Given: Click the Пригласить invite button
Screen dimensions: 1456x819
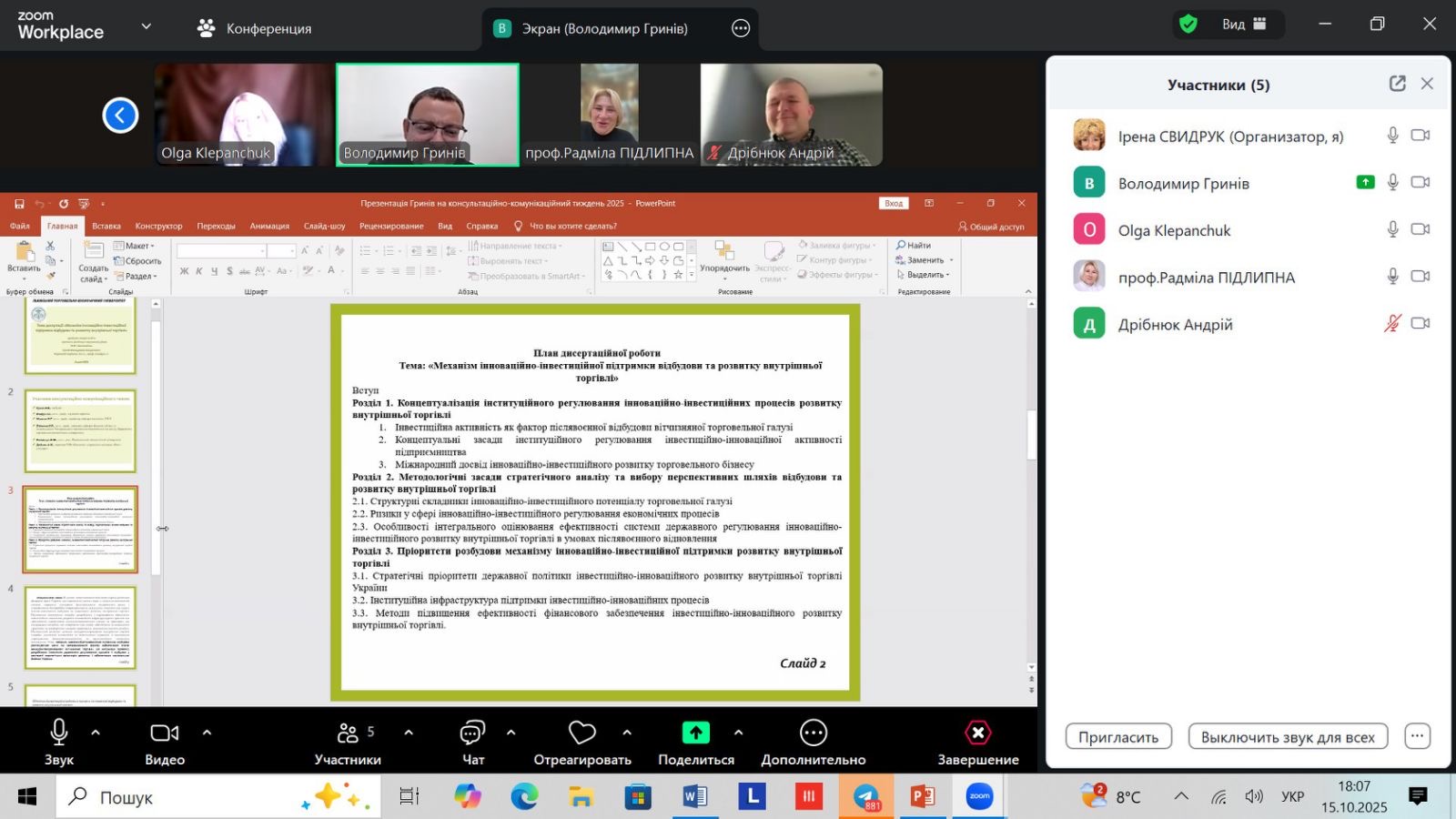Looking at the screenshot, I should tap(1118, 737).
